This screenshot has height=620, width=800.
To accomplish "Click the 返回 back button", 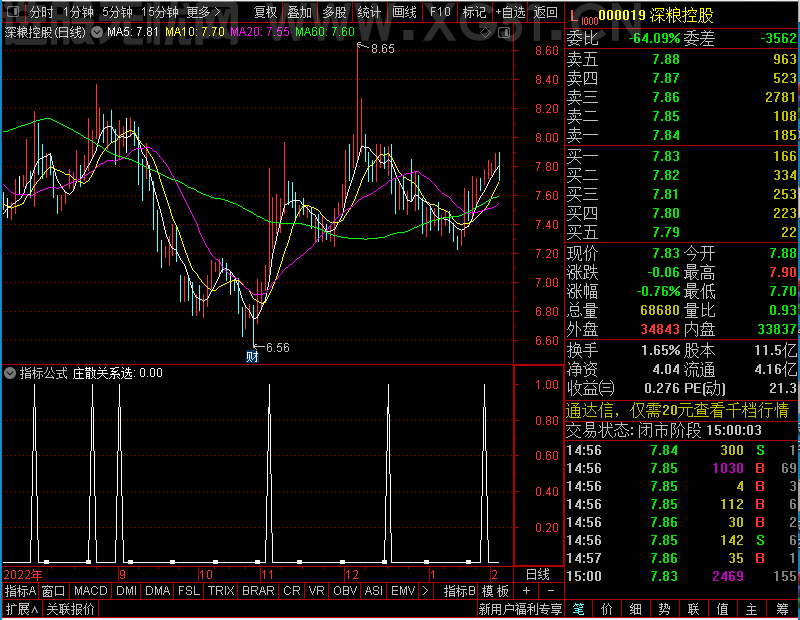I will 545,11.
